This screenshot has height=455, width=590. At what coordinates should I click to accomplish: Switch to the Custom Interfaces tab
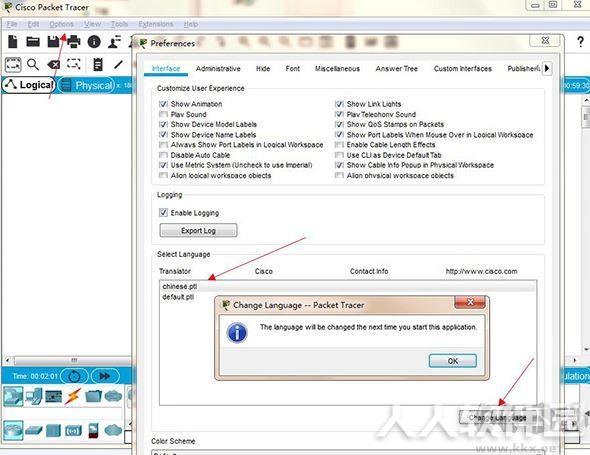click(x=462, y=68)
